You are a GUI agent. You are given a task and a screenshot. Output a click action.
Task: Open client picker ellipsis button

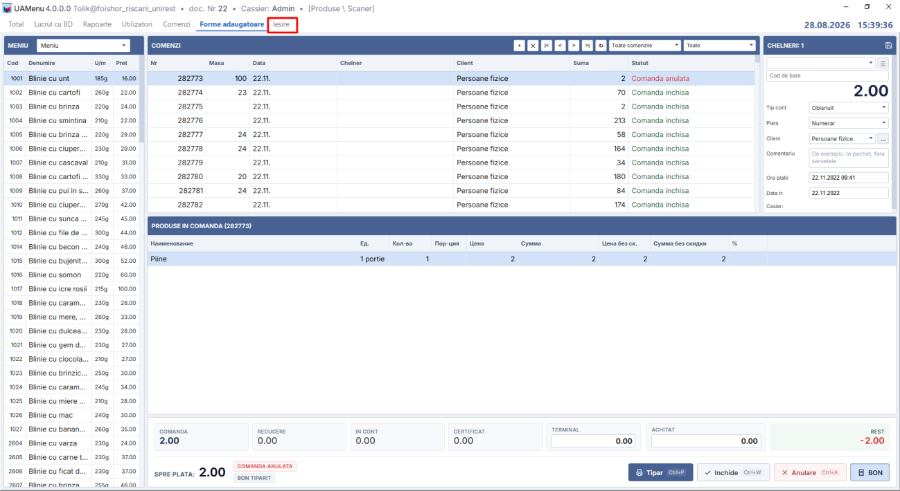coord(883,138)
